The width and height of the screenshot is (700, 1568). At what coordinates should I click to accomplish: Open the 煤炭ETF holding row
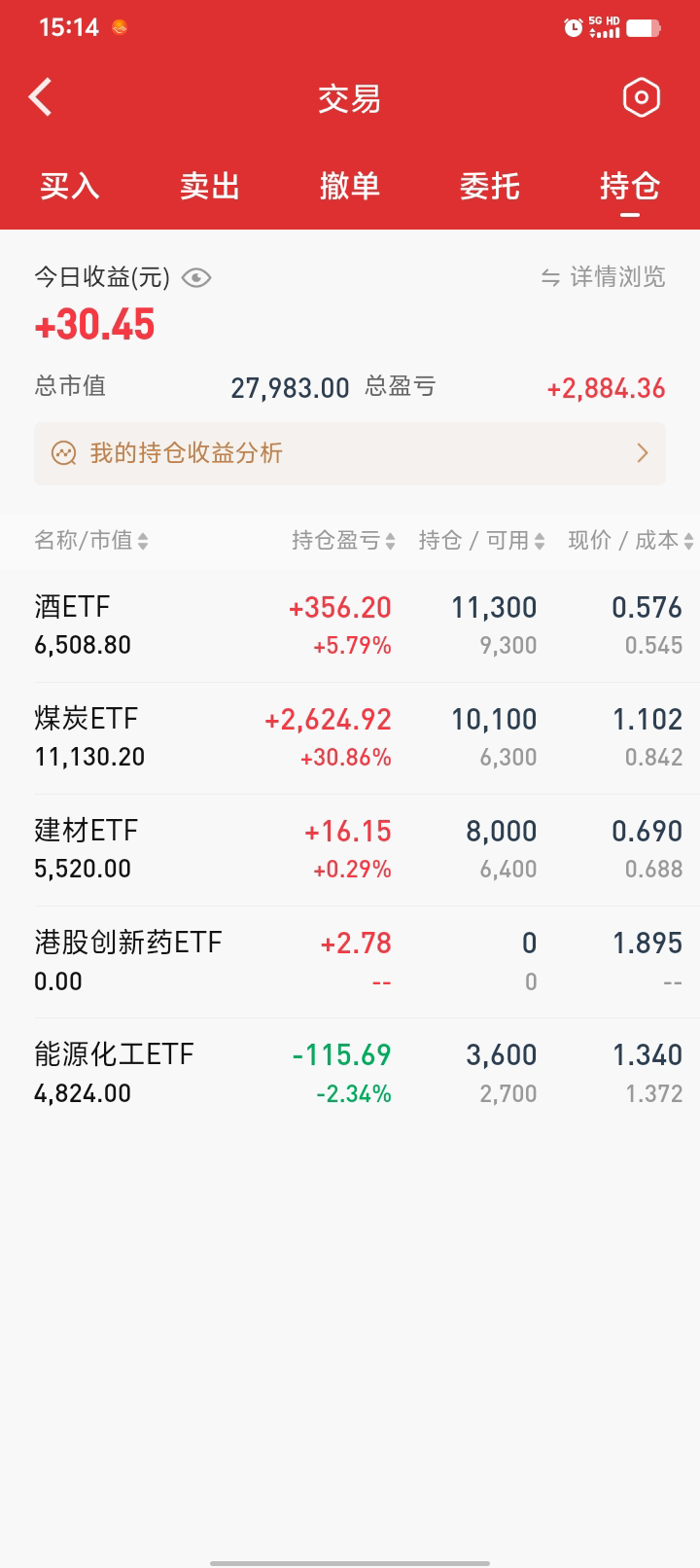pos(350,737)
